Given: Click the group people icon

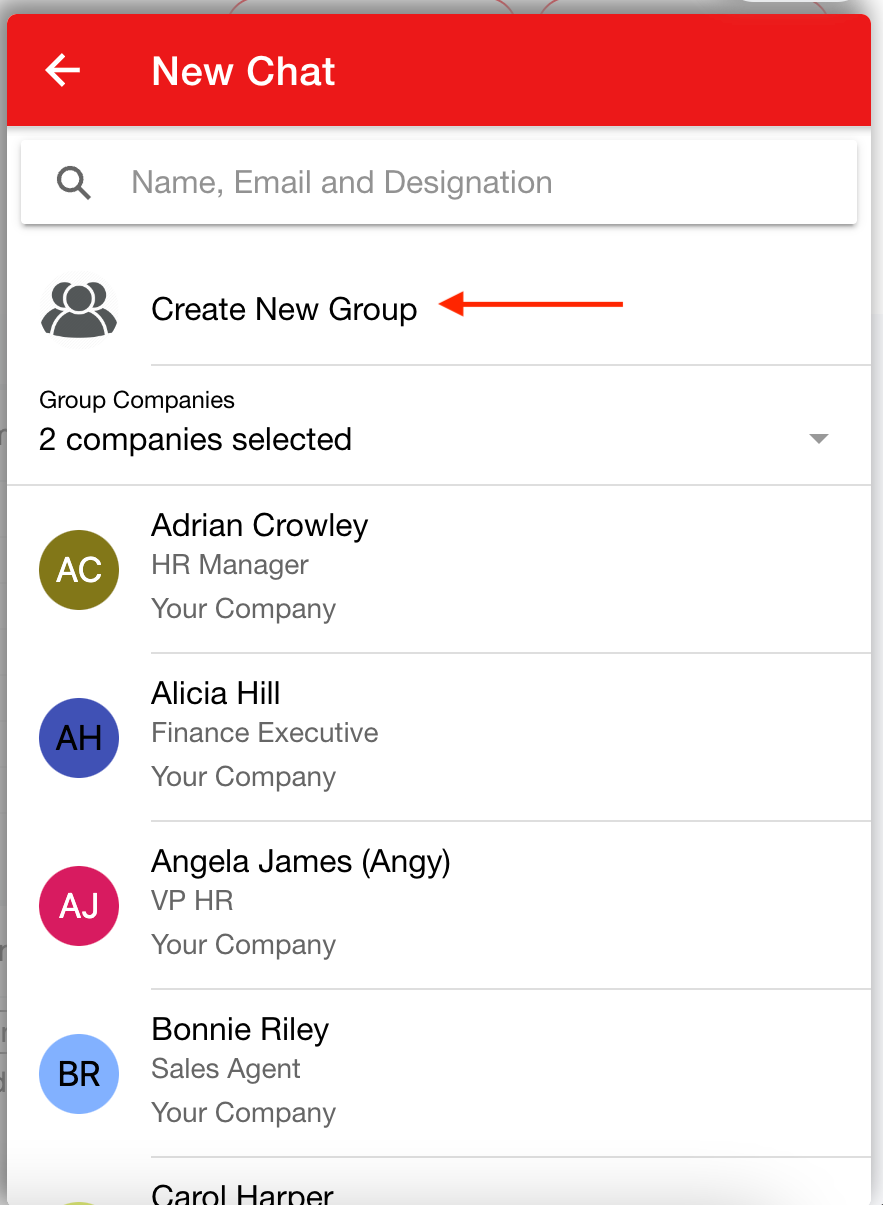Looking at the screenshot, I should [x=79, y=309].
